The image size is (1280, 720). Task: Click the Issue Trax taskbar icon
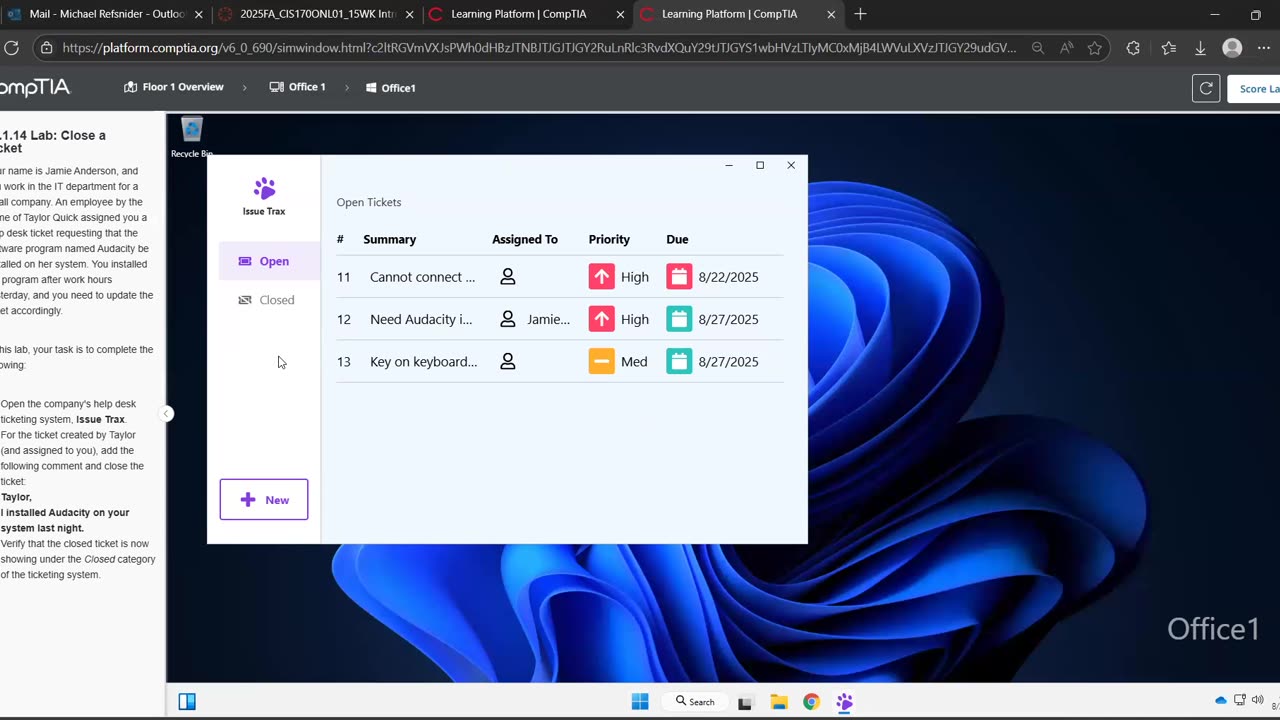point(845,702)
